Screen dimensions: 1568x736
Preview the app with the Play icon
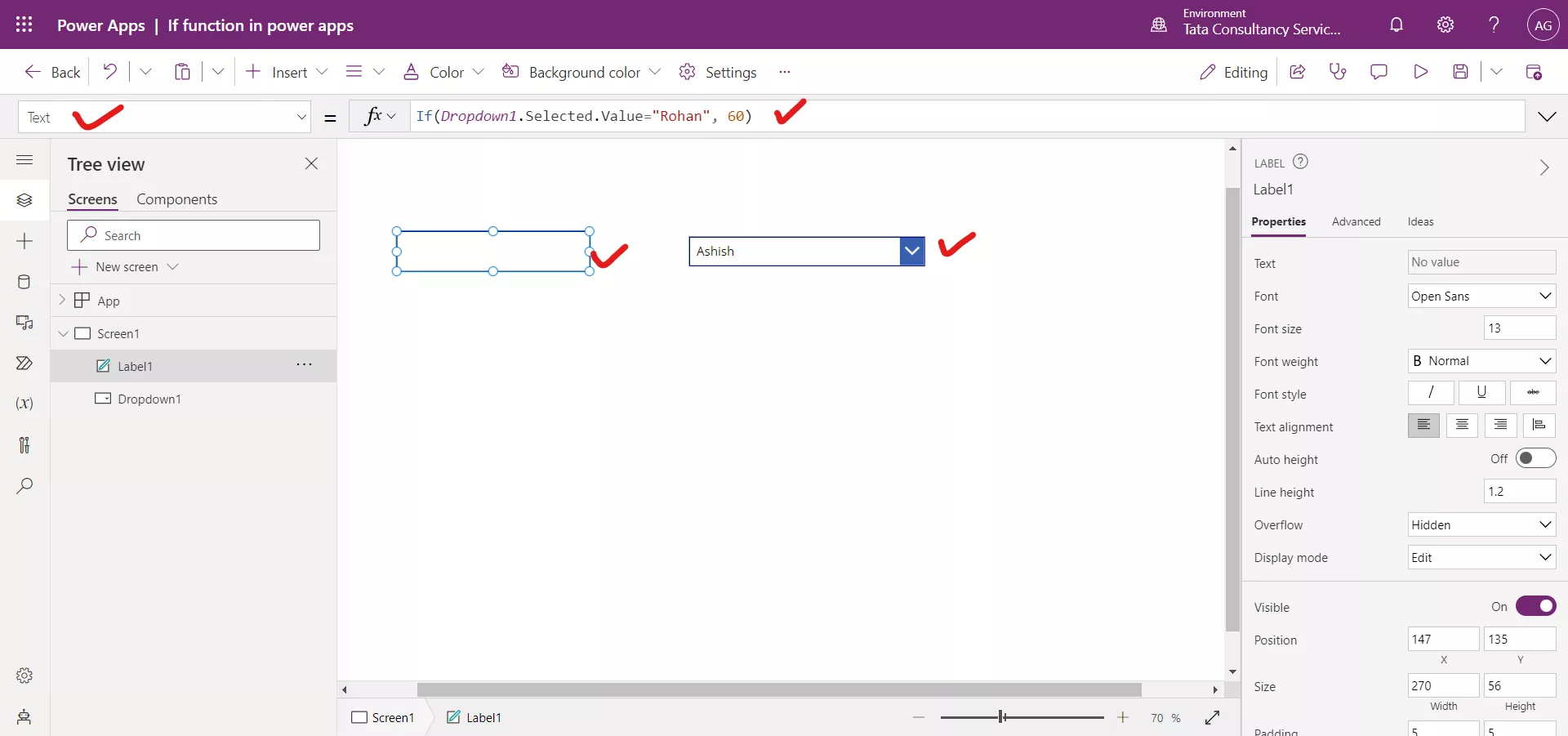1421,72
